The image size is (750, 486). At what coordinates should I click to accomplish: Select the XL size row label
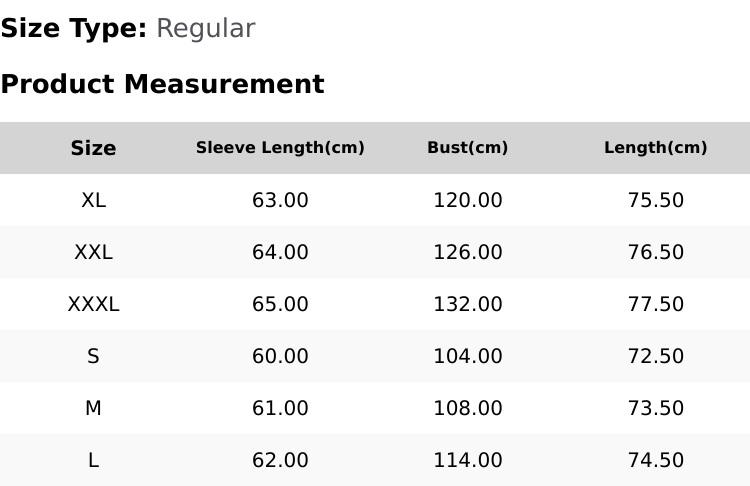click(93, 200)
